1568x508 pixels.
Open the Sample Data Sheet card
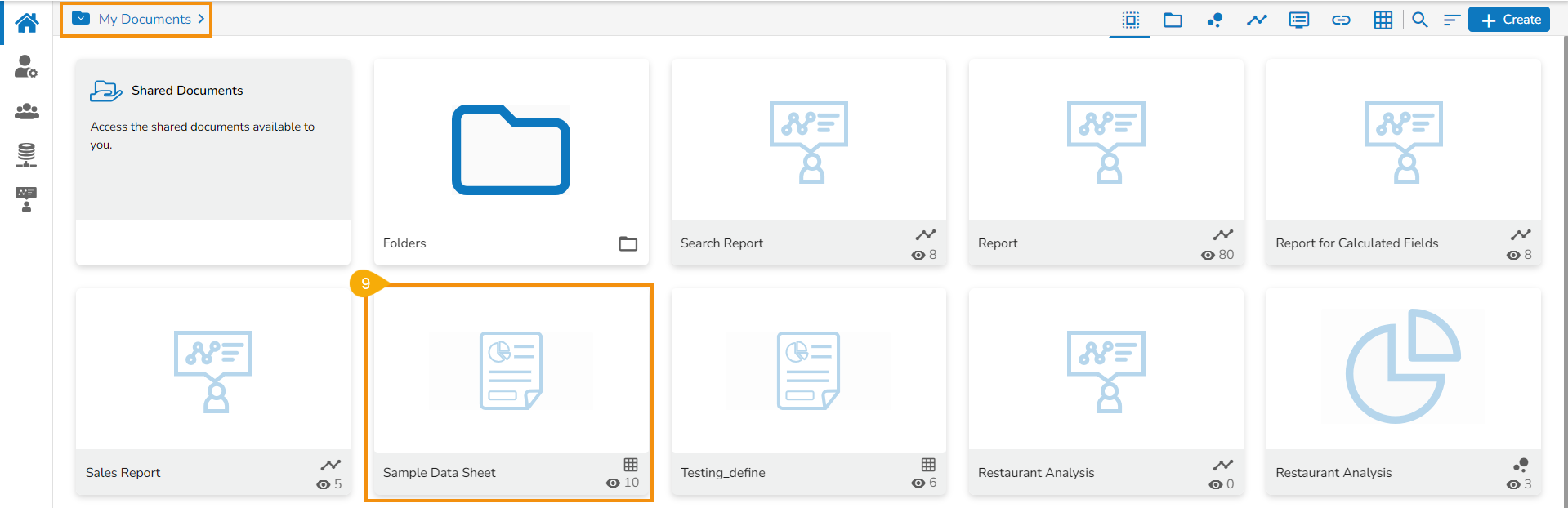tap(511, 392)
